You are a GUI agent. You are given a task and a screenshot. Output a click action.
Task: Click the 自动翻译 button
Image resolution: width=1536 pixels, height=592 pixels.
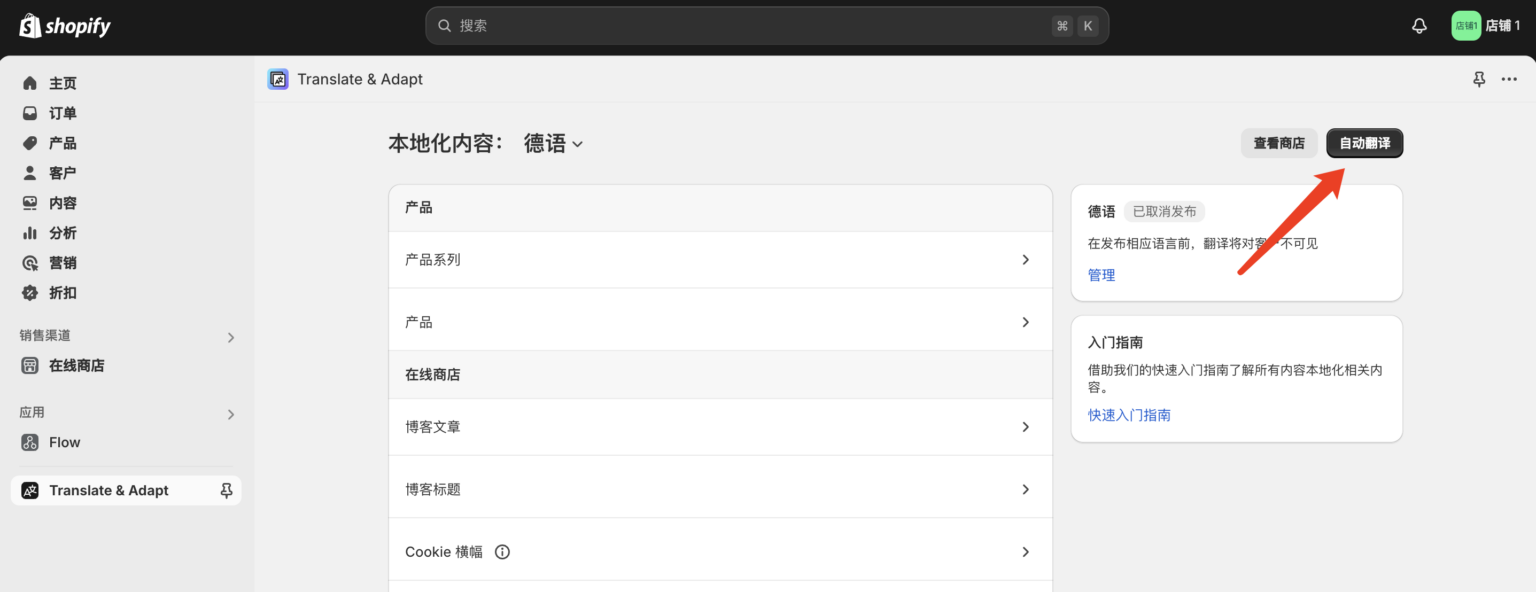tap(1364, 143)
